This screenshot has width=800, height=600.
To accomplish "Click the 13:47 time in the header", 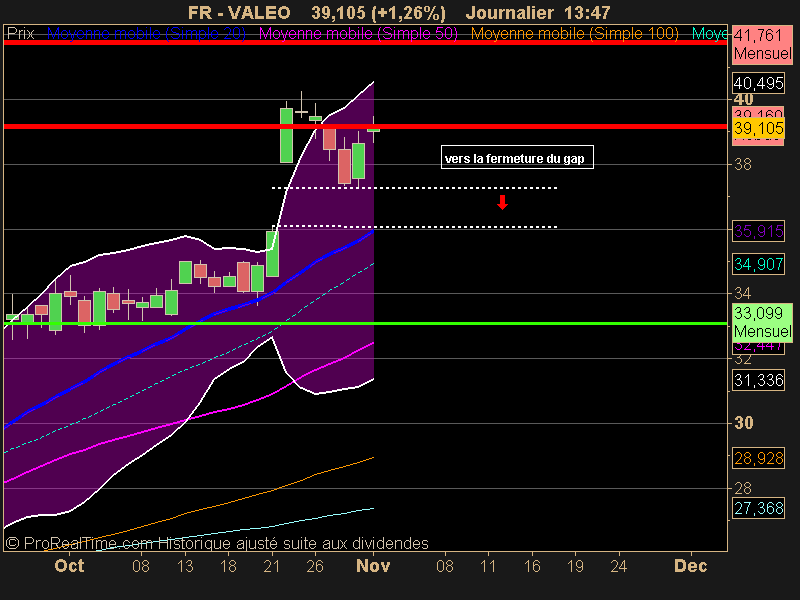I will [587, 12].
